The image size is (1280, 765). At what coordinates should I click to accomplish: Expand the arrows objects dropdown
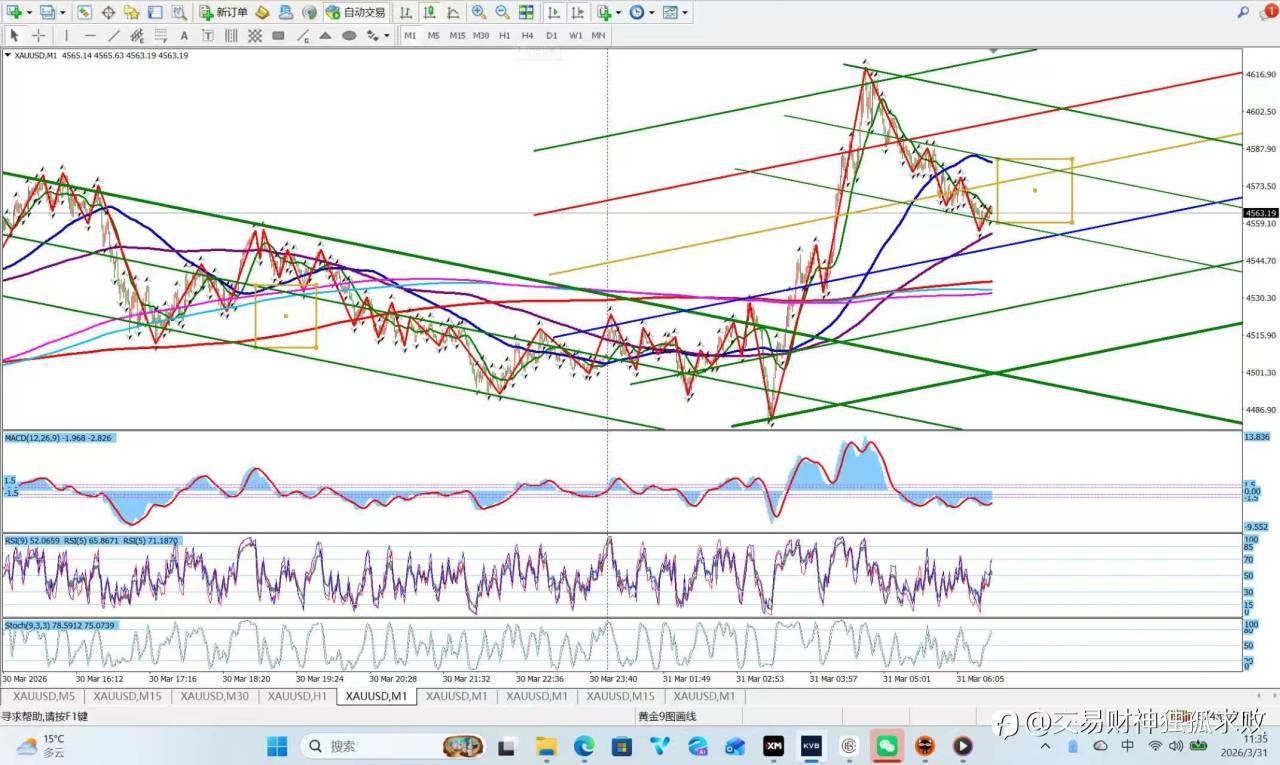tap(387, 35)
